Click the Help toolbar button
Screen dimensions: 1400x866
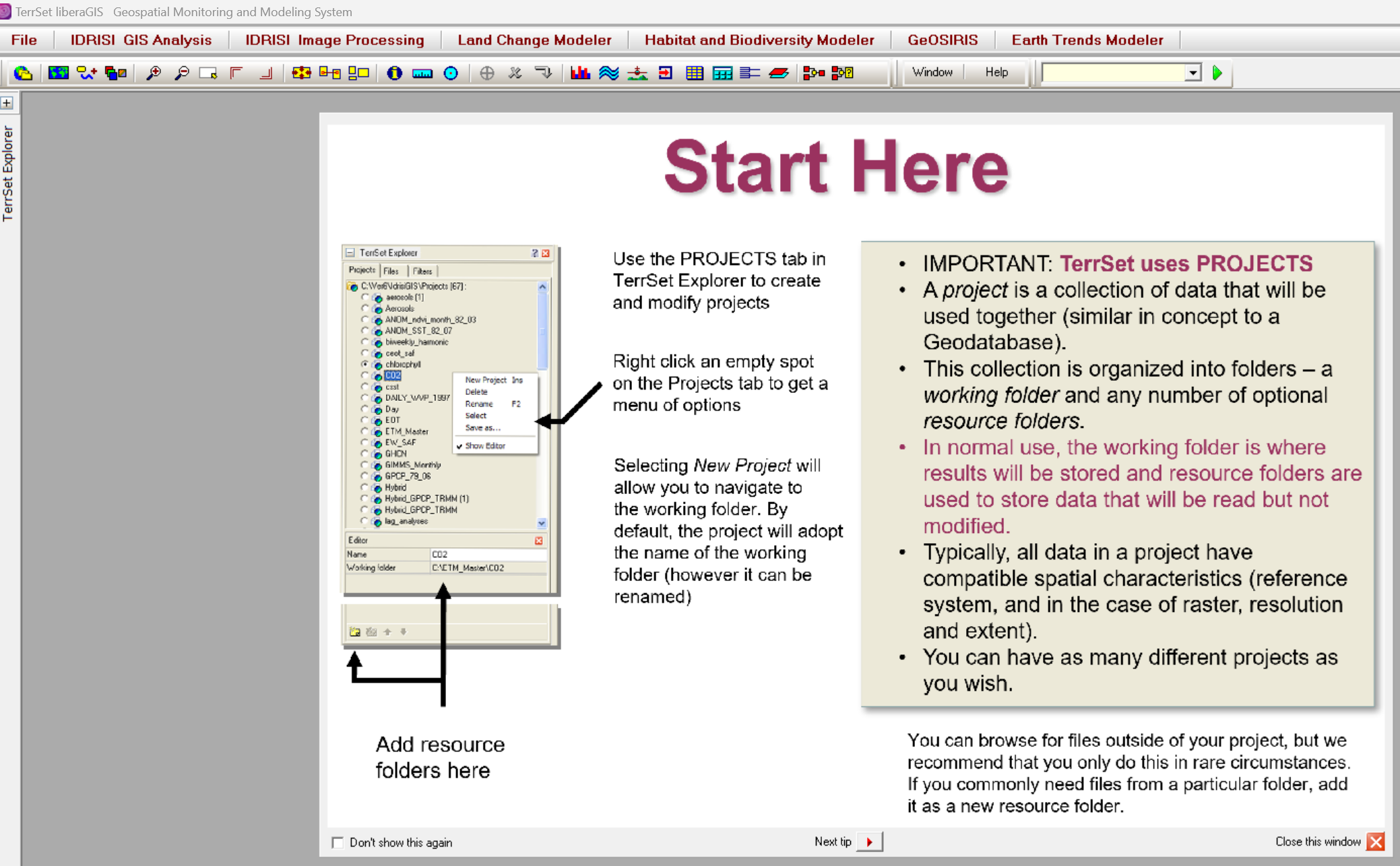pyautogui.click(x=996, y=72)
